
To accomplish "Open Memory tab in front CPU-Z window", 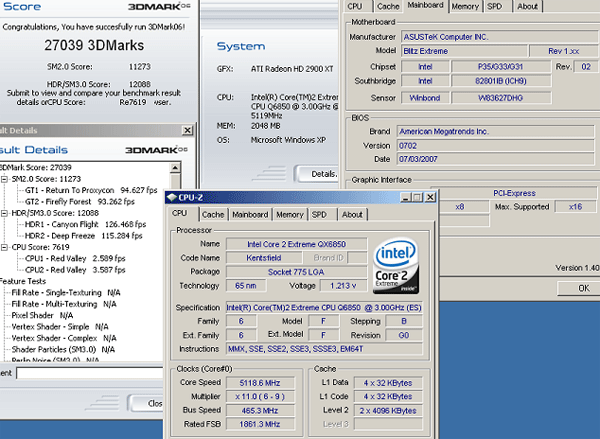I will click(x=290, y=215).
